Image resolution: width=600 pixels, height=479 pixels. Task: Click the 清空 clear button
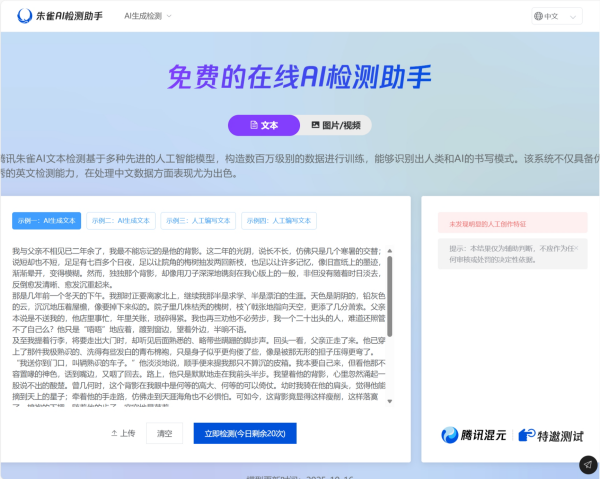165,433
